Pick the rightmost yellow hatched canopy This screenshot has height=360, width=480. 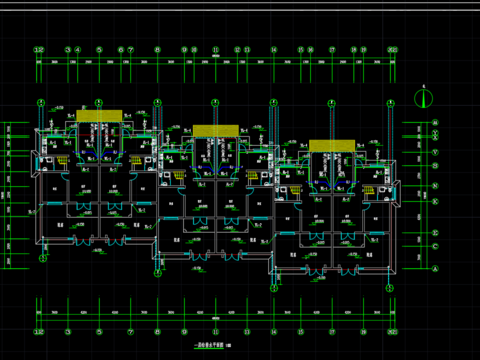click(332, 146)
